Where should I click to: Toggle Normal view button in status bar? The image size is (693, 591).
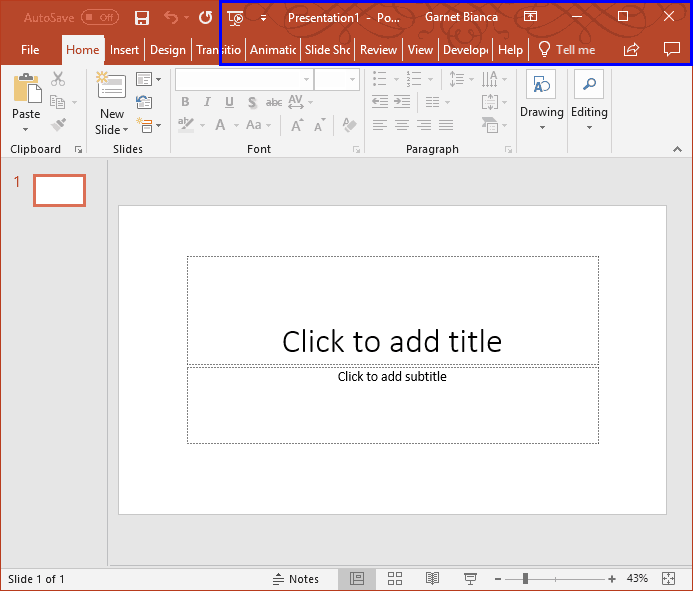point(357,578)
